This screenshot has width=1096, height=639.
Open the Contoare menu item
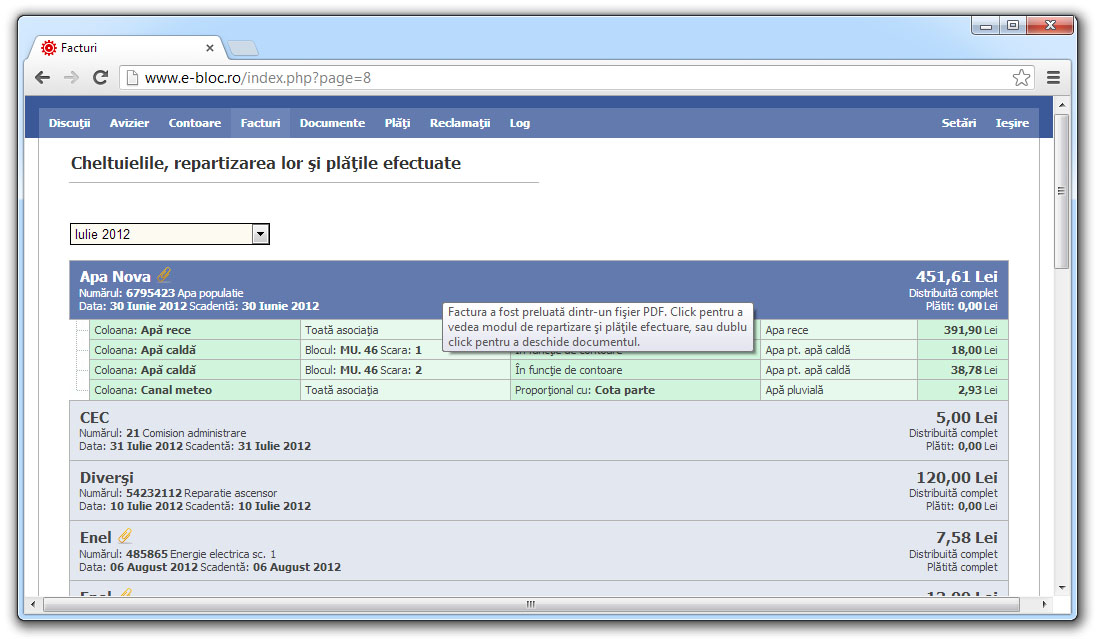[194, 123]
